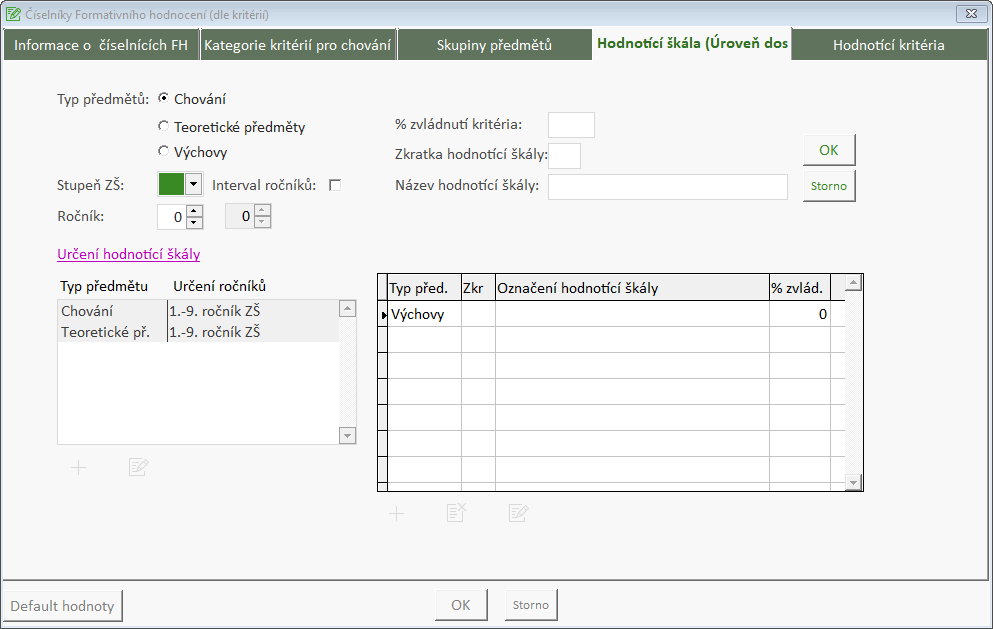The height and width of the screenshot is (629, 993).
Task: Click the add row icon below the grading scale table
Action: 396,513
